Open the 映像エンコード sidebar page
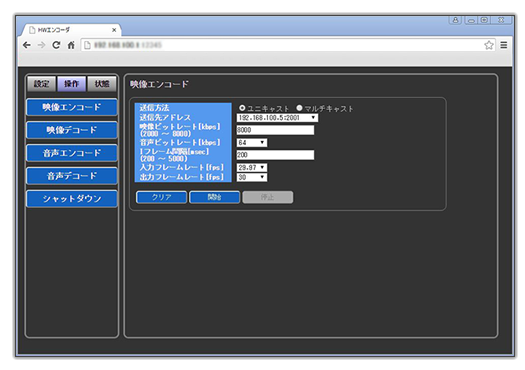Image resolution: width=525 pixels, height=370 pixels. pyautogui.click(x=72, y=107)
